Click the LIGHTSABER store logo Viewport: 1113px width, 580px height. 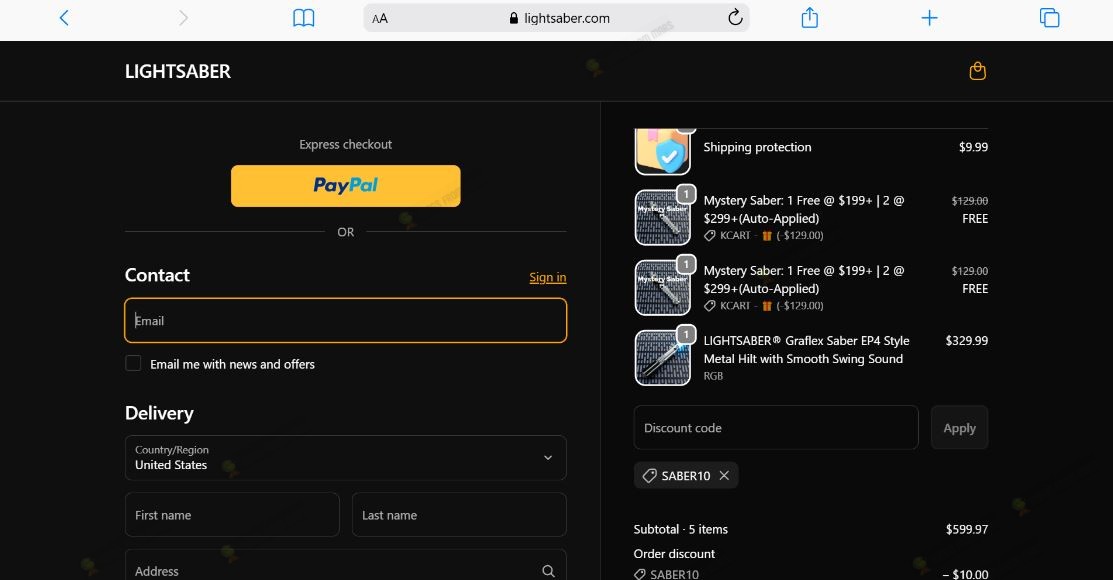coord(177,71)
